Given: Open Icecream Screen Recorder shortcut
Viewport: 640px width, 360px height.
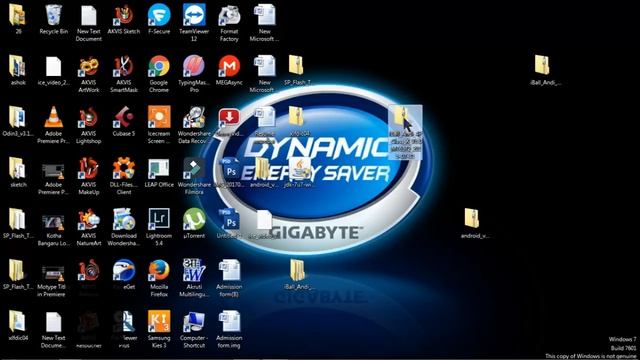Looking at the screenshot, I should point(159,118).
